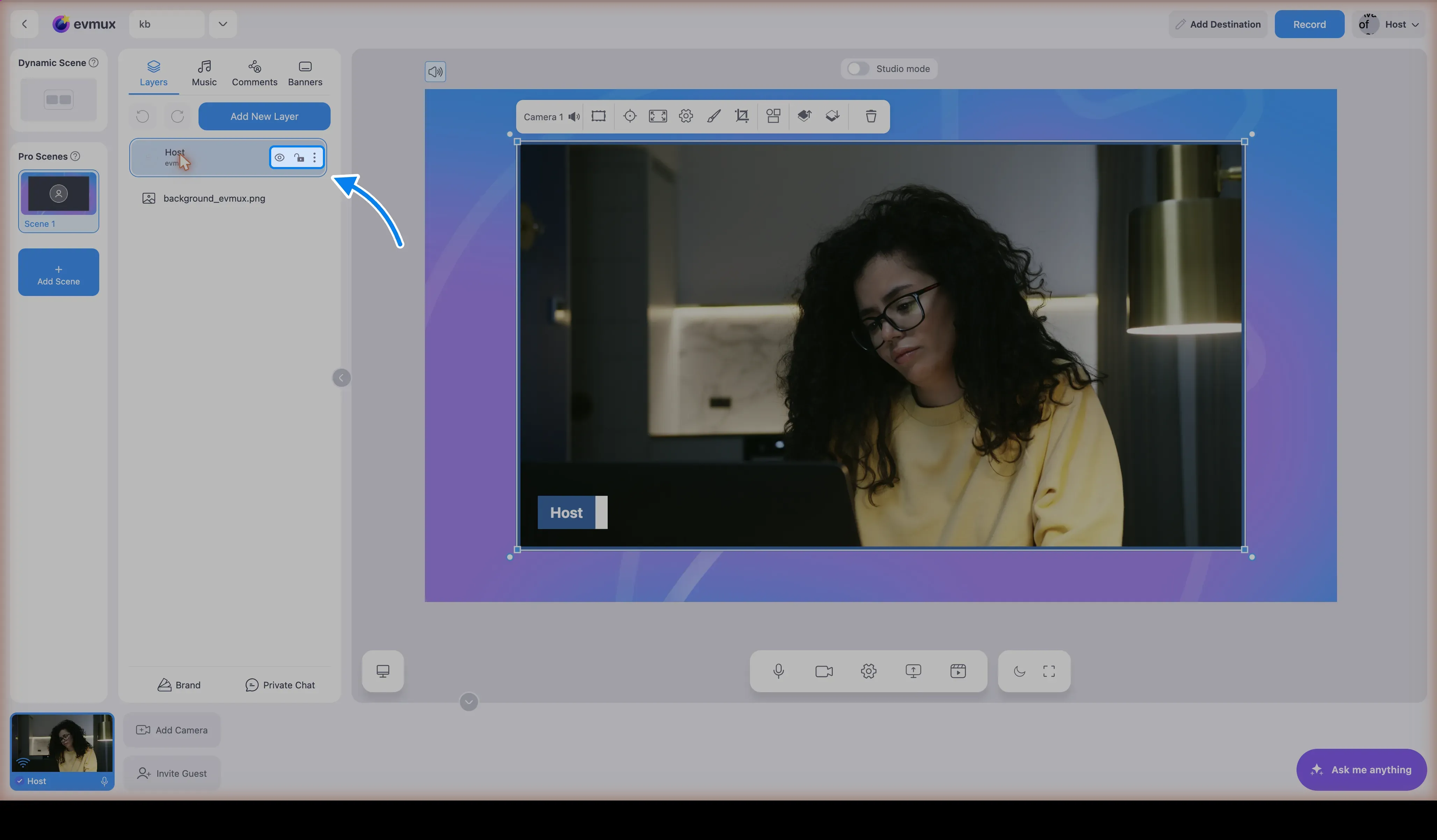This screenshot has width=1437, height=840.
Task: Select the Layers tab
Action: coord(153,74)
